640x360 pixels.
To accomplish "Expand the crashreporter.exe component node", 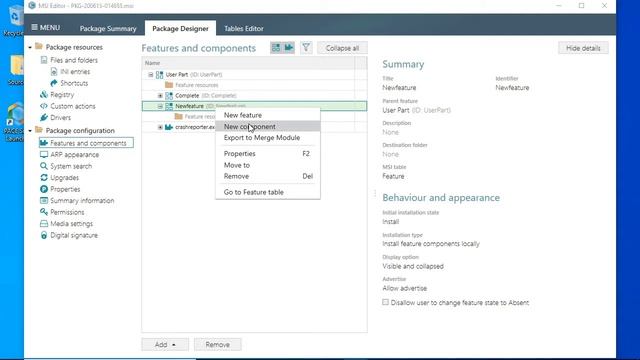I will click(x=160, y=127).
